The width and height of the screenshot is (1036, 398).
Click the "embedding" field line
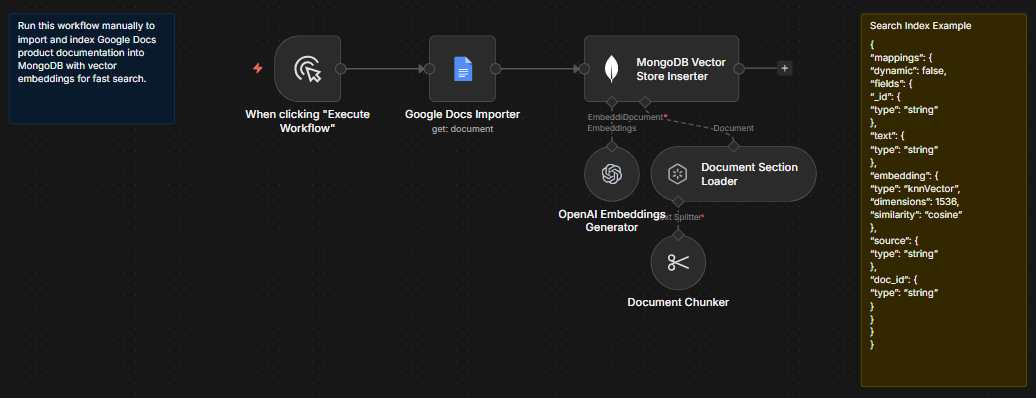tap(903, 175)
